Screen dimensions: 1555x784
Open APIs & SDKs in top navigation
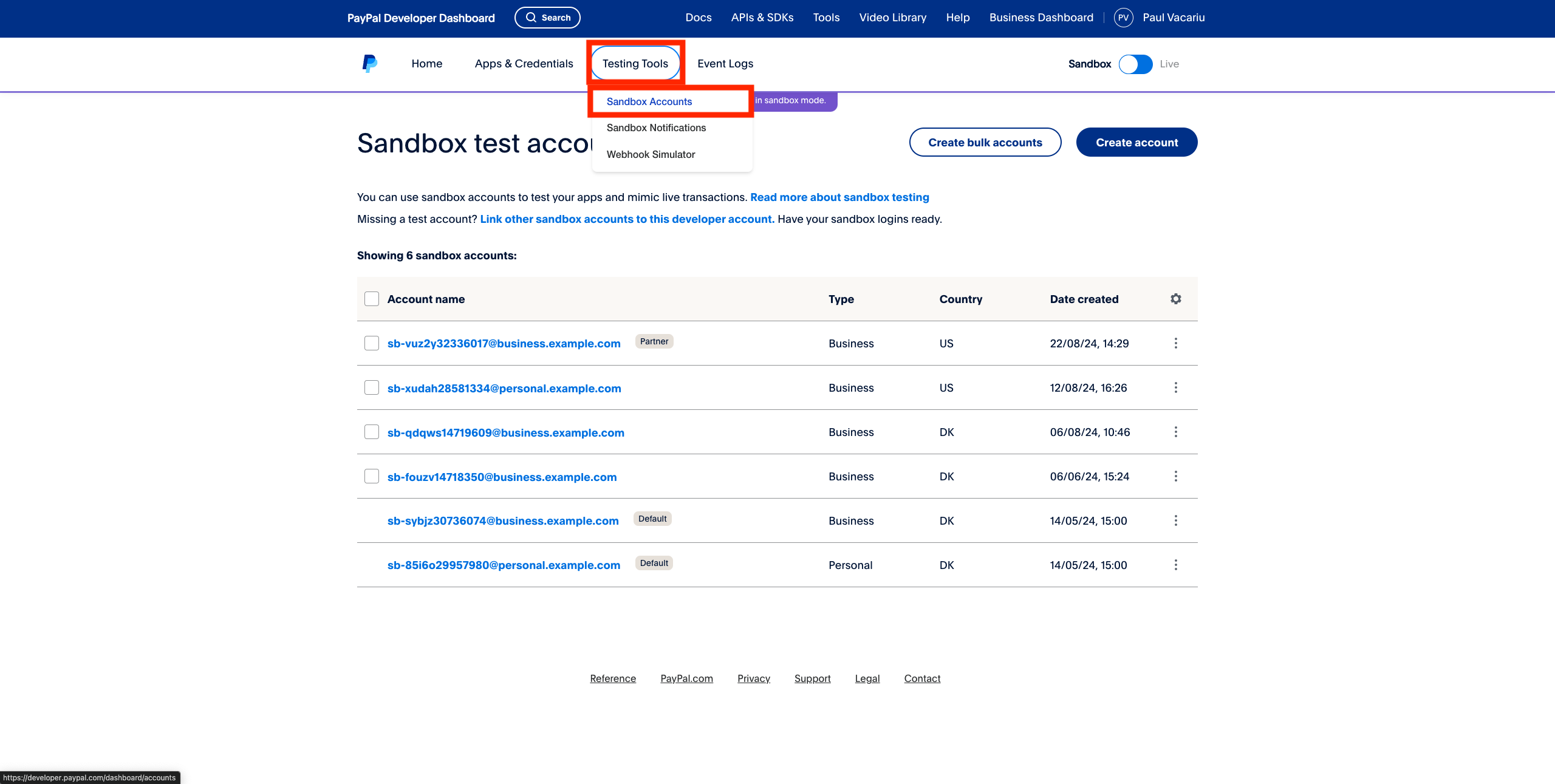(x=762, y=18)
